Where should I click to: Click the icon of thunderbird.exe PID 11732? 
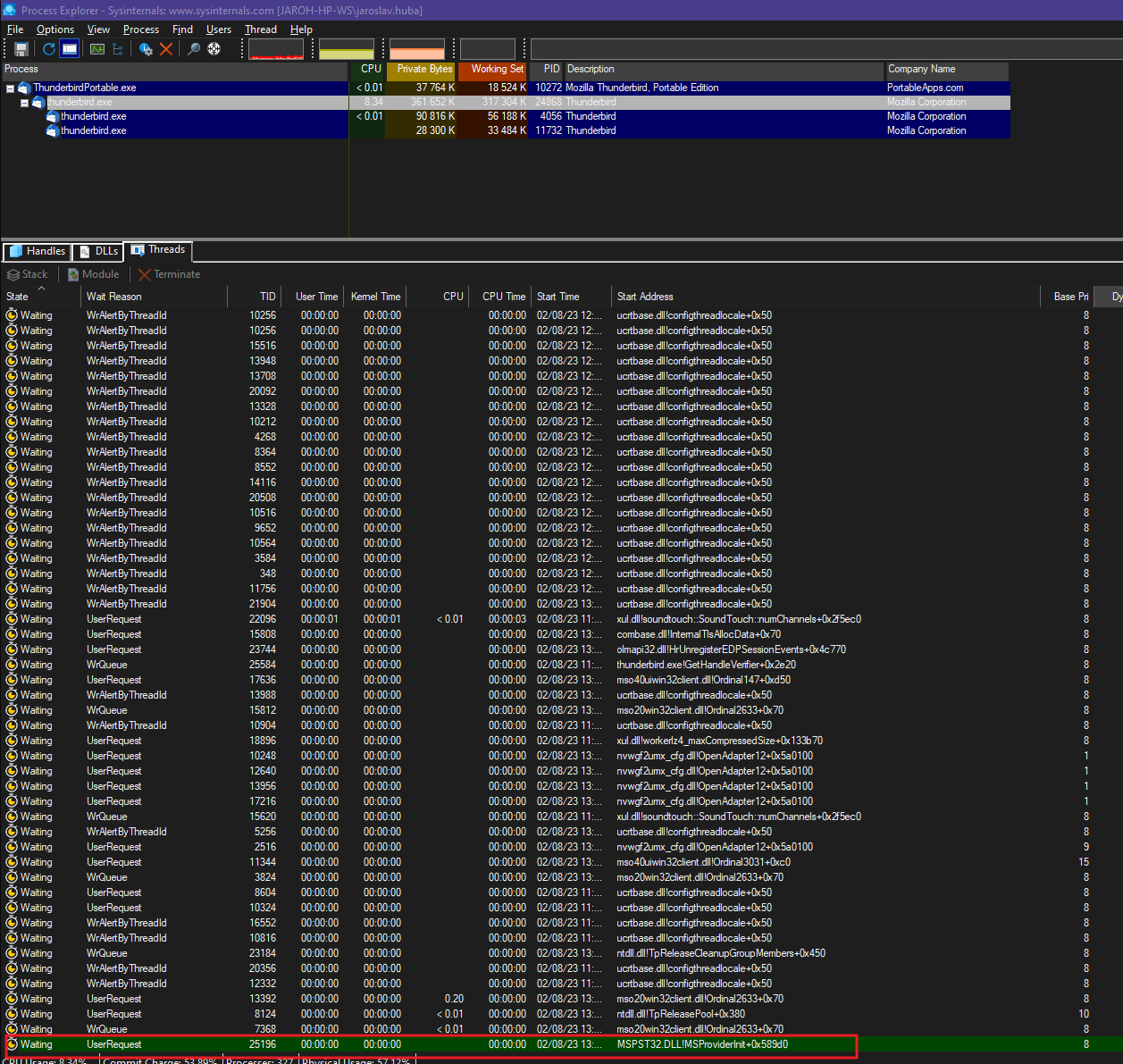click(x=53, y=131)
